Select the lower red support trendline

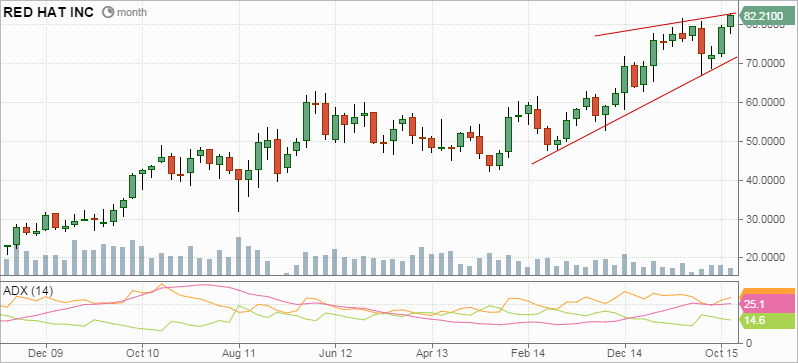click(x=634, y=110)
